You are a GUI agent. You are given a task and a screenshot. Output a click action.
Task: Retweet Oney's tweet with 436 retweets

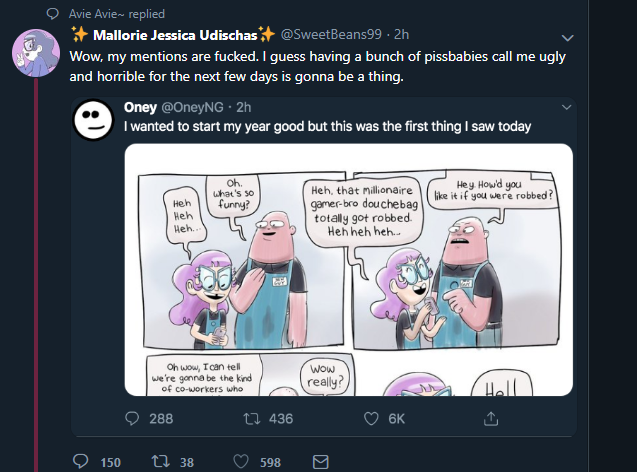(x=251, y=418)
